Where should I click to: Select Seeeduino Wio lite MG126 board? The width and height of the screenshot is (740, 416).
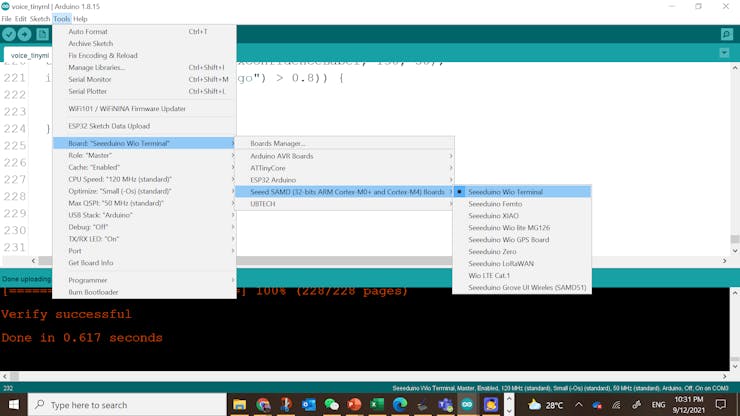[522, 228]
